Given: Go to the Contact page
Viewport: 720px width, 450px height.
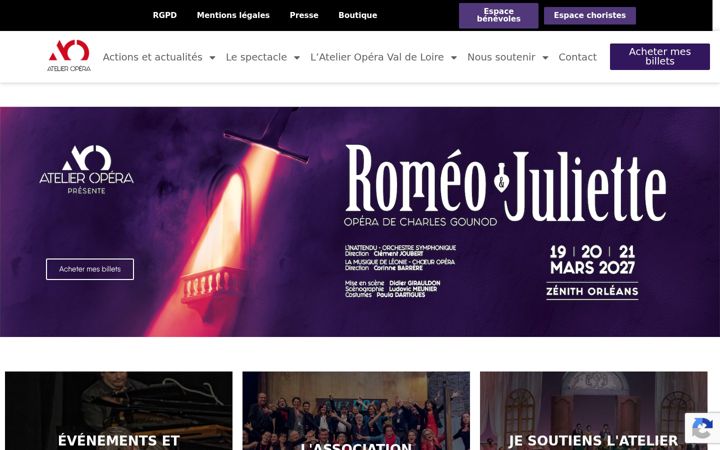Looking at the screenshot, I should (x=577, y=57).
